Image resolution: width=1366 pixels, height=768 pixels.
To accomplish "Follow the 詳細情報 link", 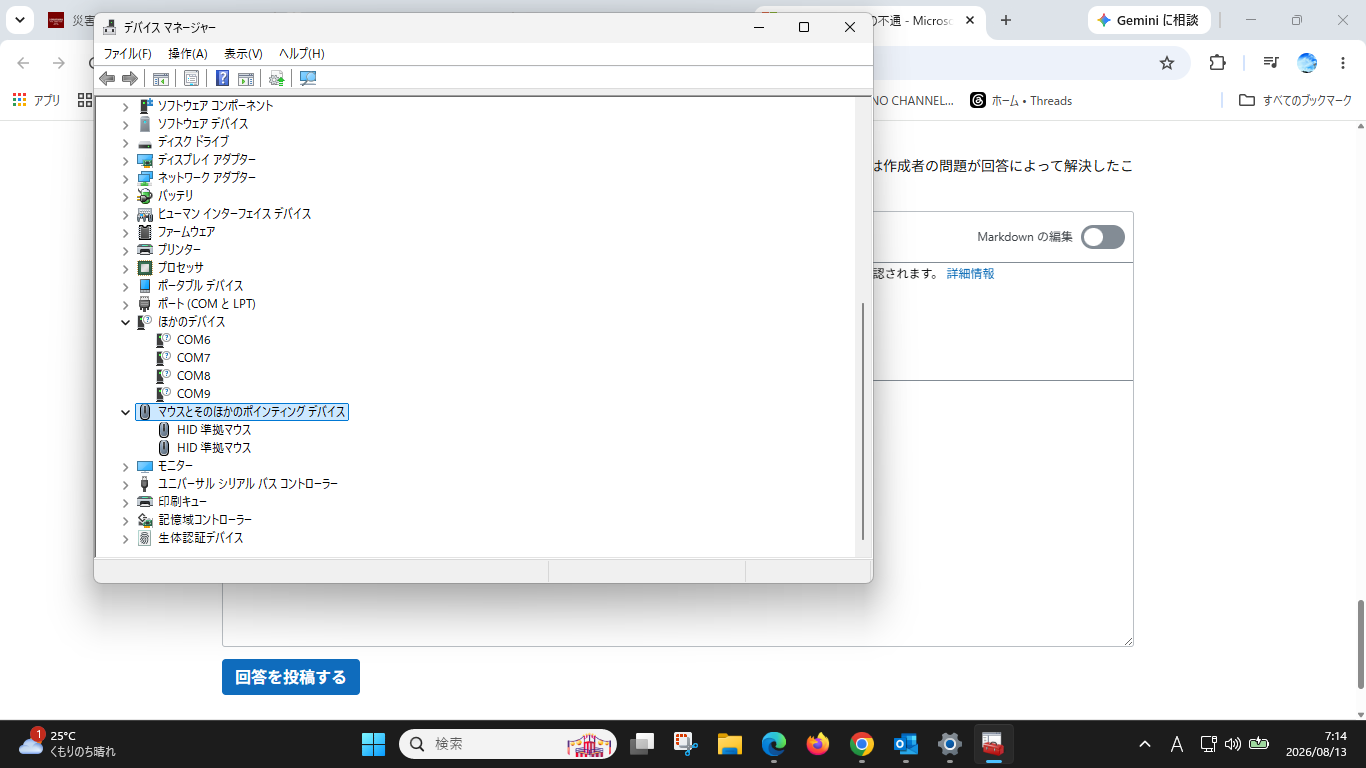I will pyautogui.click(x=971, y=273).
